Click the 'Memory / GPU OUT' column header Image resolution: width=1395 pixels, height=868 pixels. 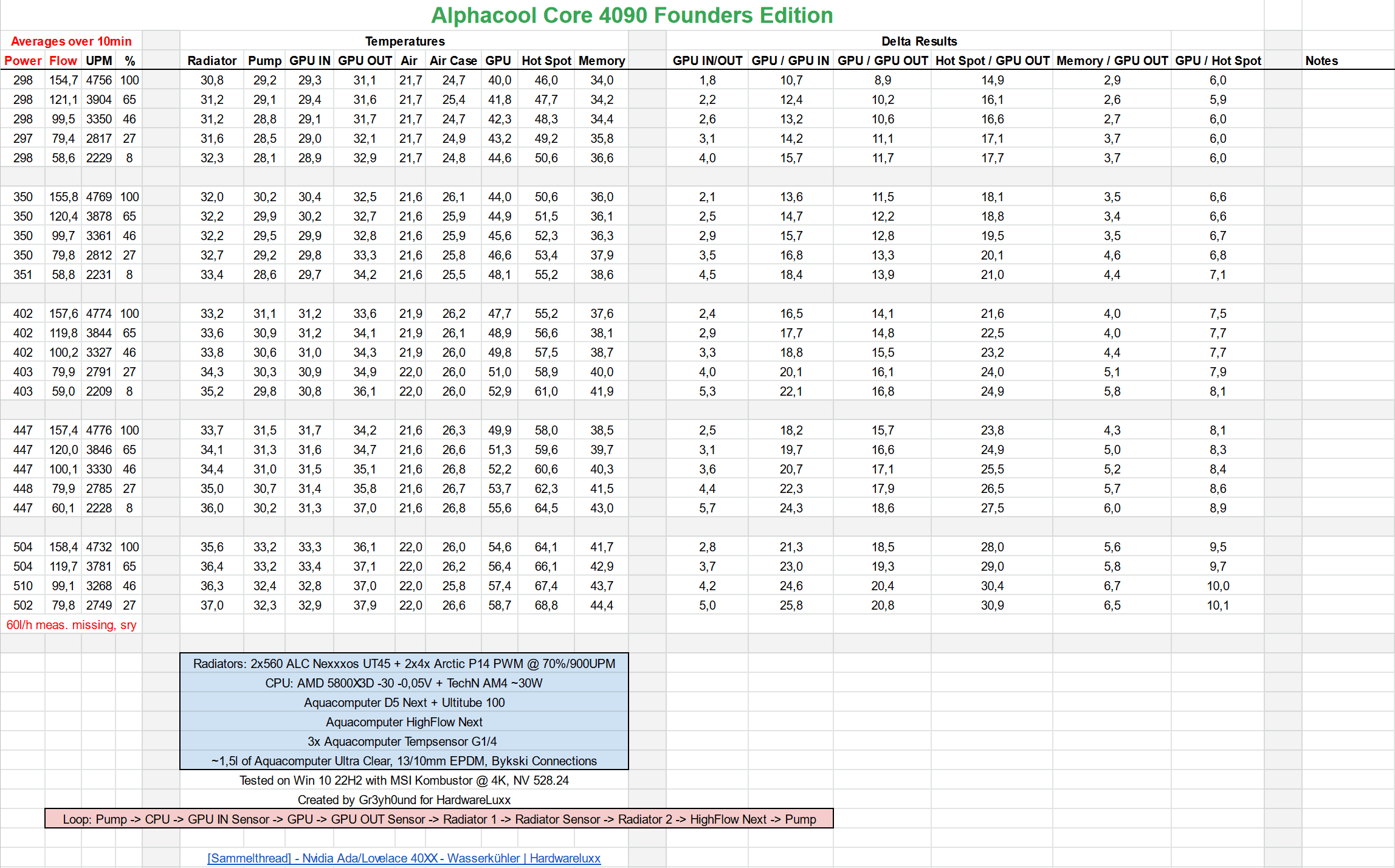coord(1112,61)
